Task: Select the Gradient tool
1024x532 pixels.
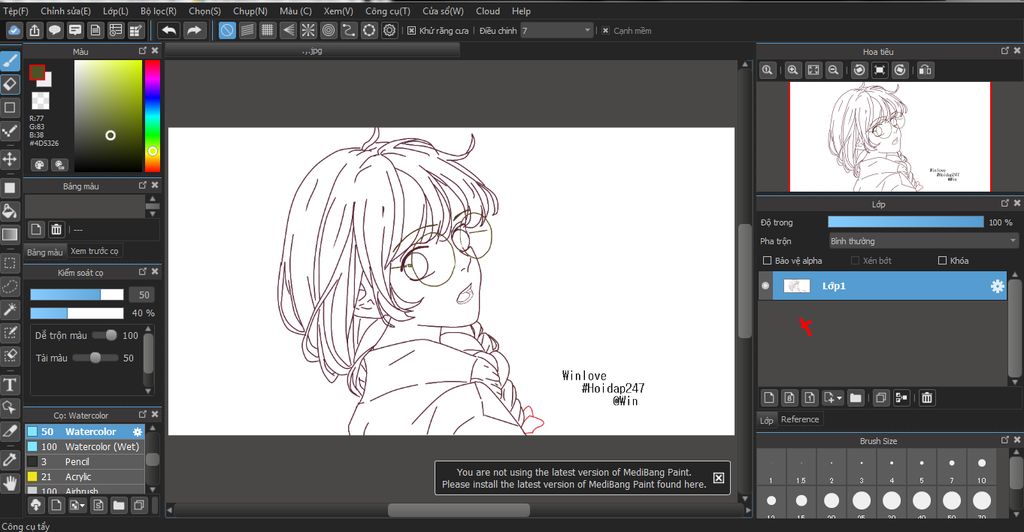Action: [10, 234]
